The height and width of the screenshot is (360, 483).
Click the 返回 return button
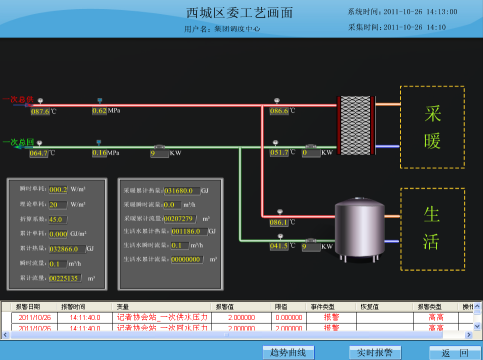click(x=455, y=353)
